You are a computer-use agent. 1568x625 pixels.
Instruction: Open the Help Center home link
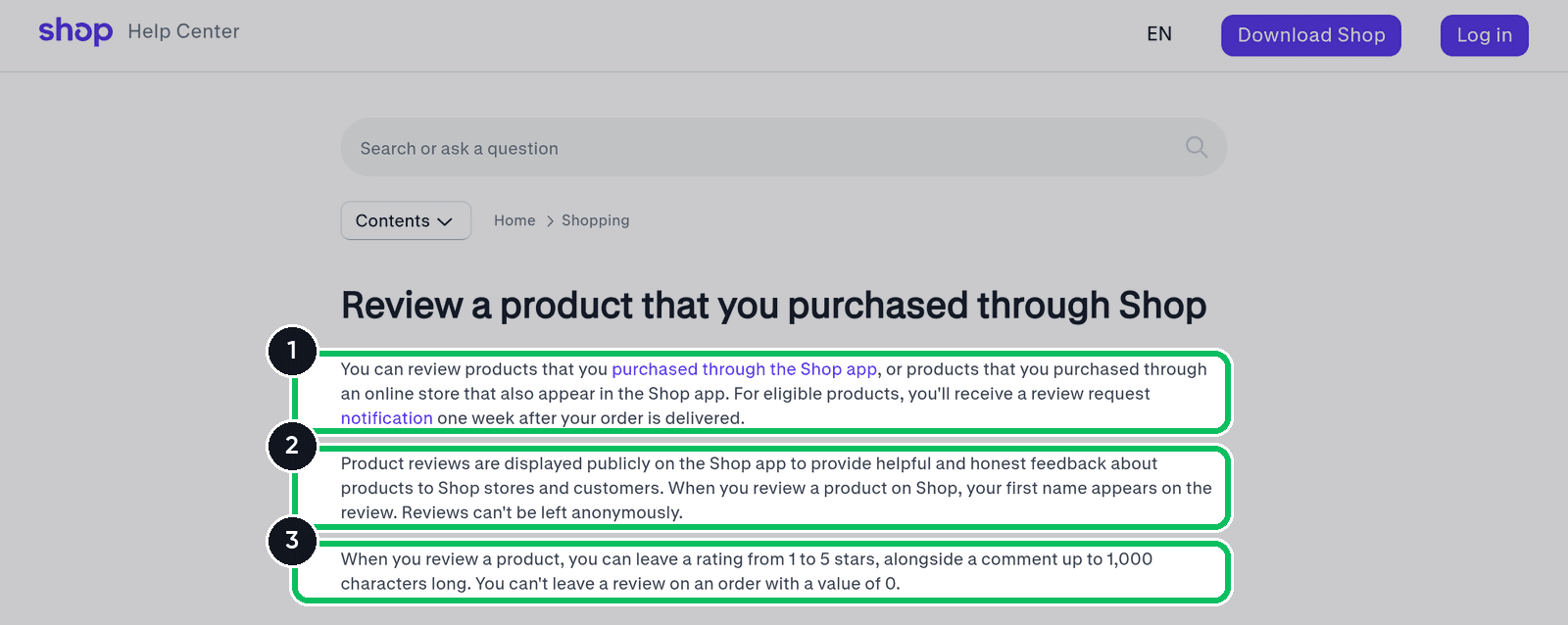[x=183, y=31]
